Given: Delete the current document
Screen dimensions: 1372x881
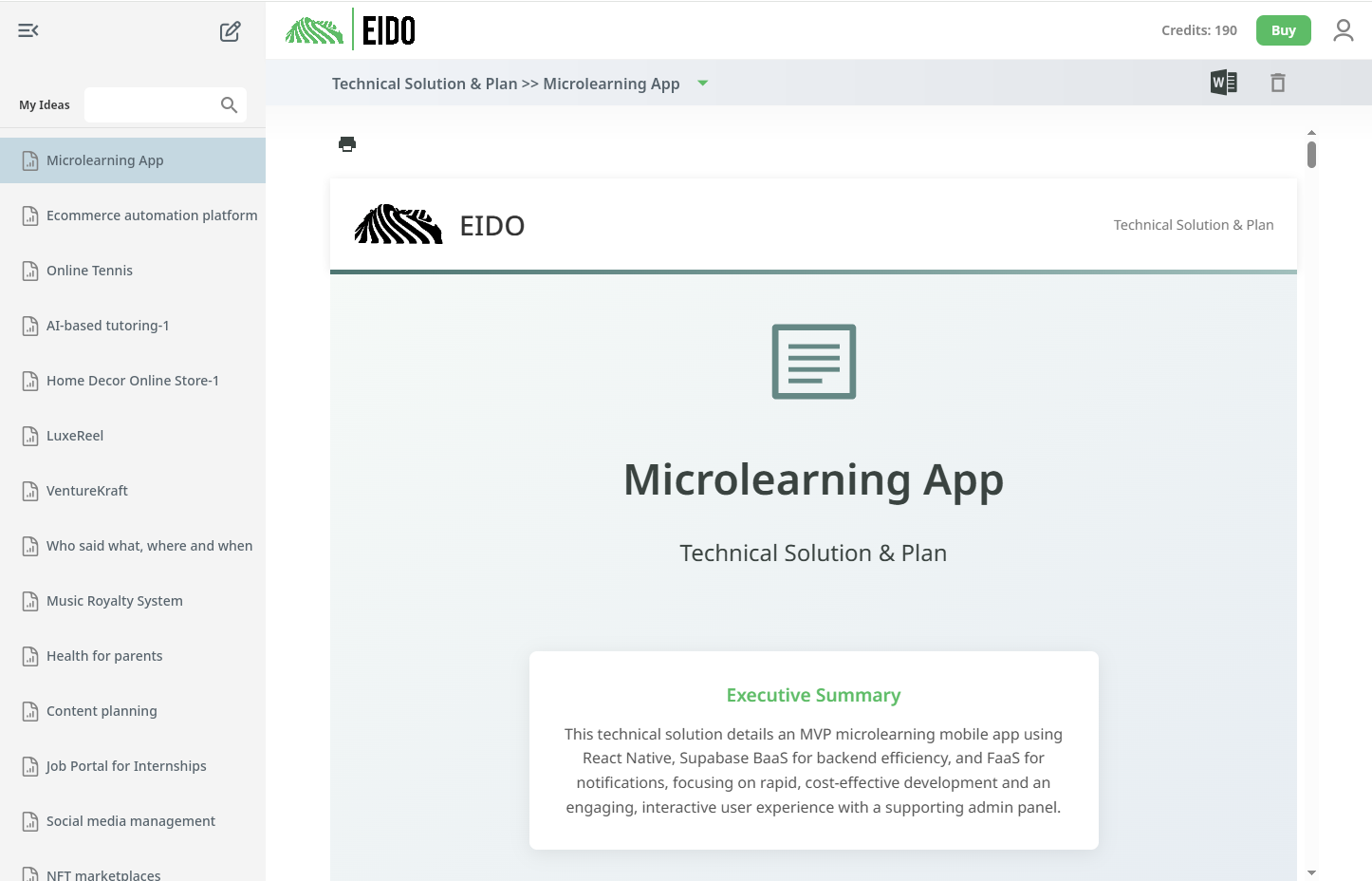Looking at the screenshot, I should [1278, 83].
